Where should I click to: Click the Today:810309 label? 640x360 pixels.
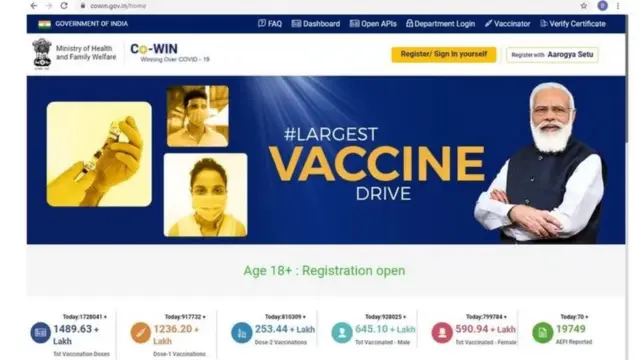coord(285,317)
